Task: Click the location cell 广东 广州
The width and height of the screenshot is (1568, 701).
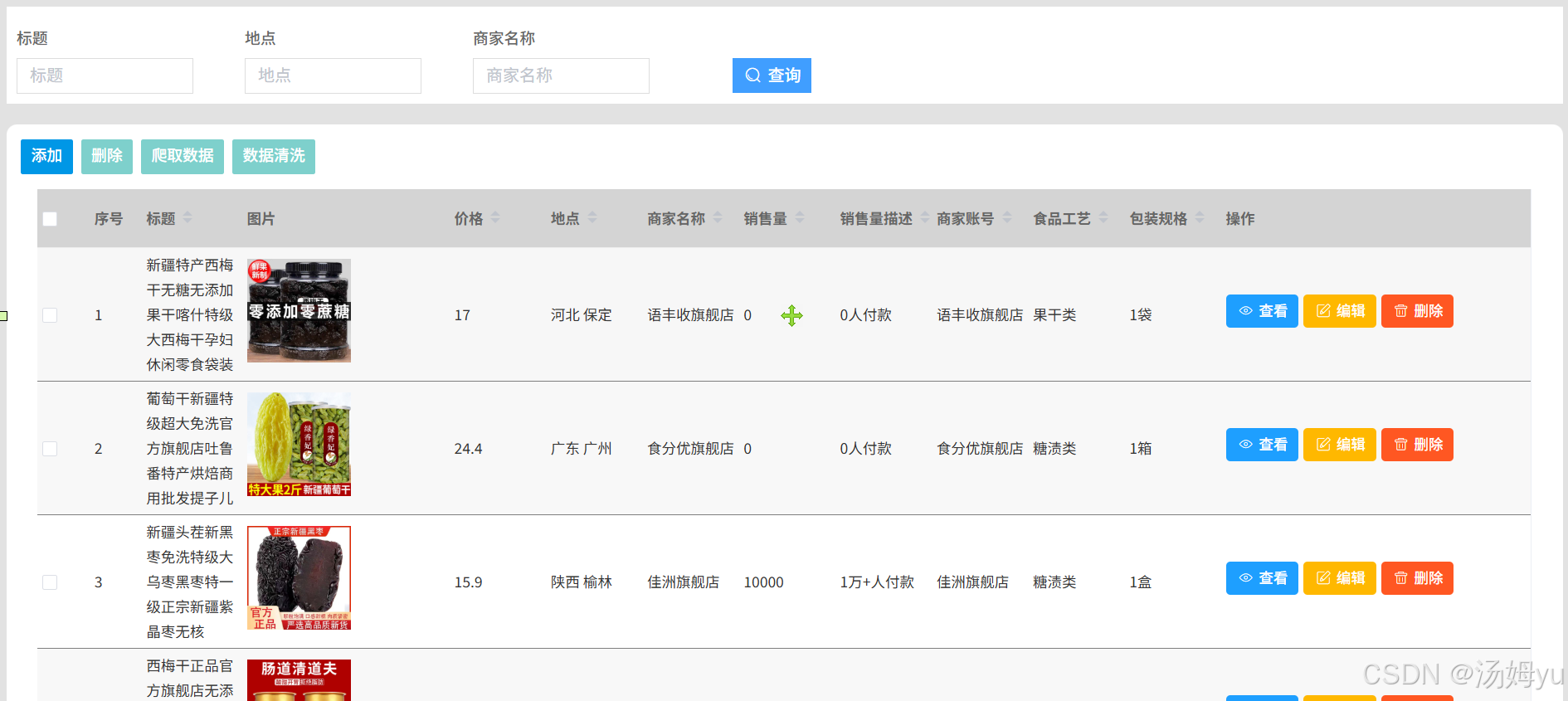Action: [581, 449]
